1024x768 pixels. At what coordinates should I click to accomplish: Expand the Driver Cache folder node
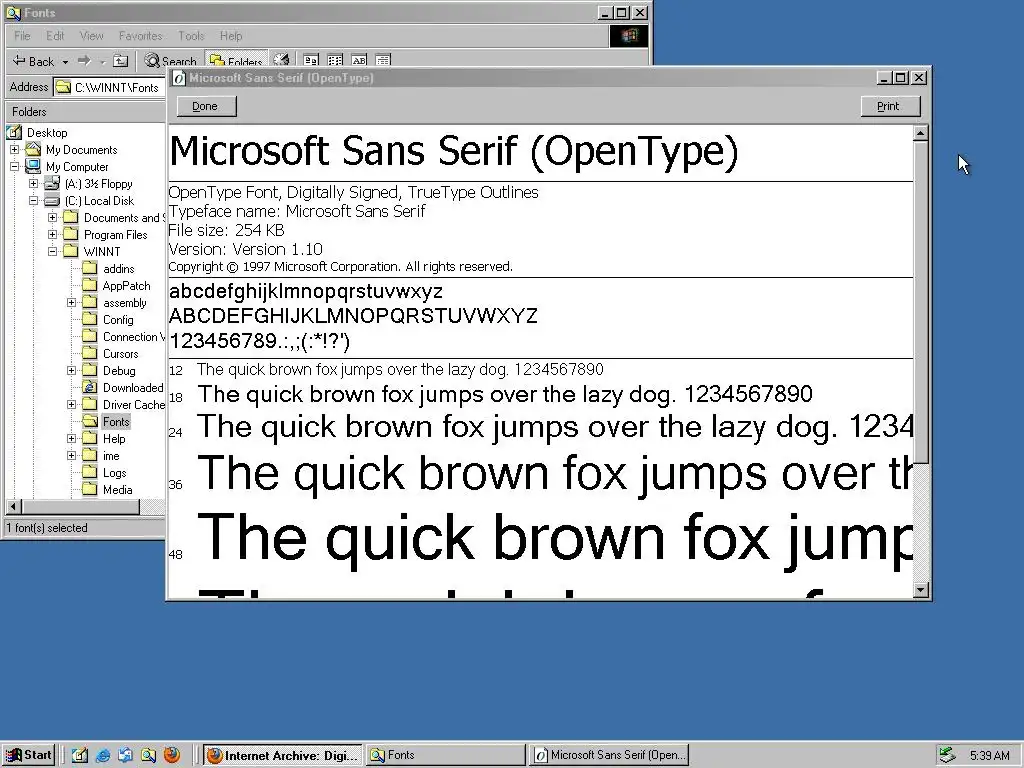(71, 404)
